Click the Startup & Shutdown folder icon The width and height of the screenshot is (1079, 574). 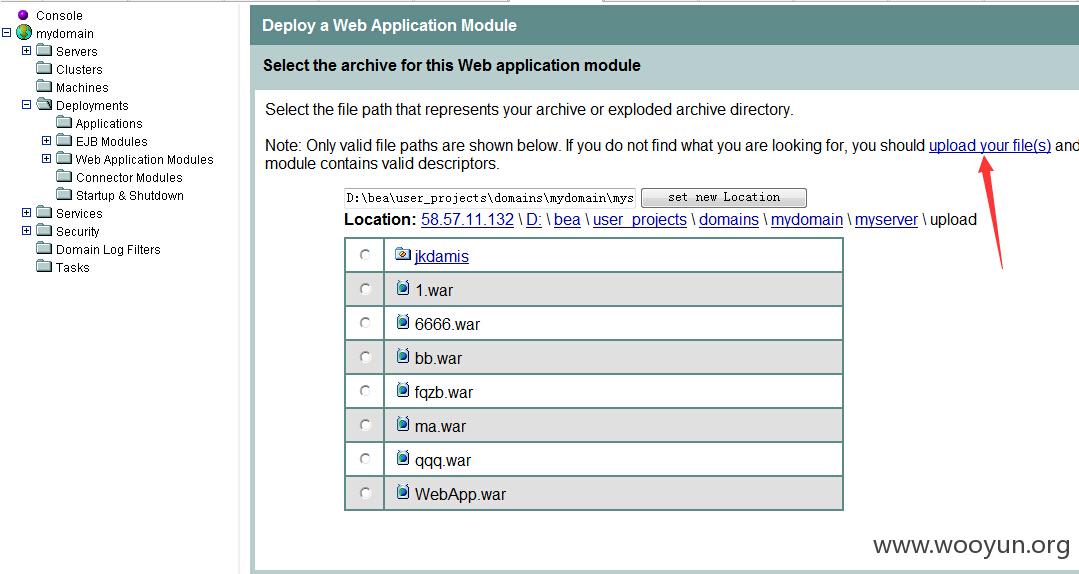click(x=64, y=194)
